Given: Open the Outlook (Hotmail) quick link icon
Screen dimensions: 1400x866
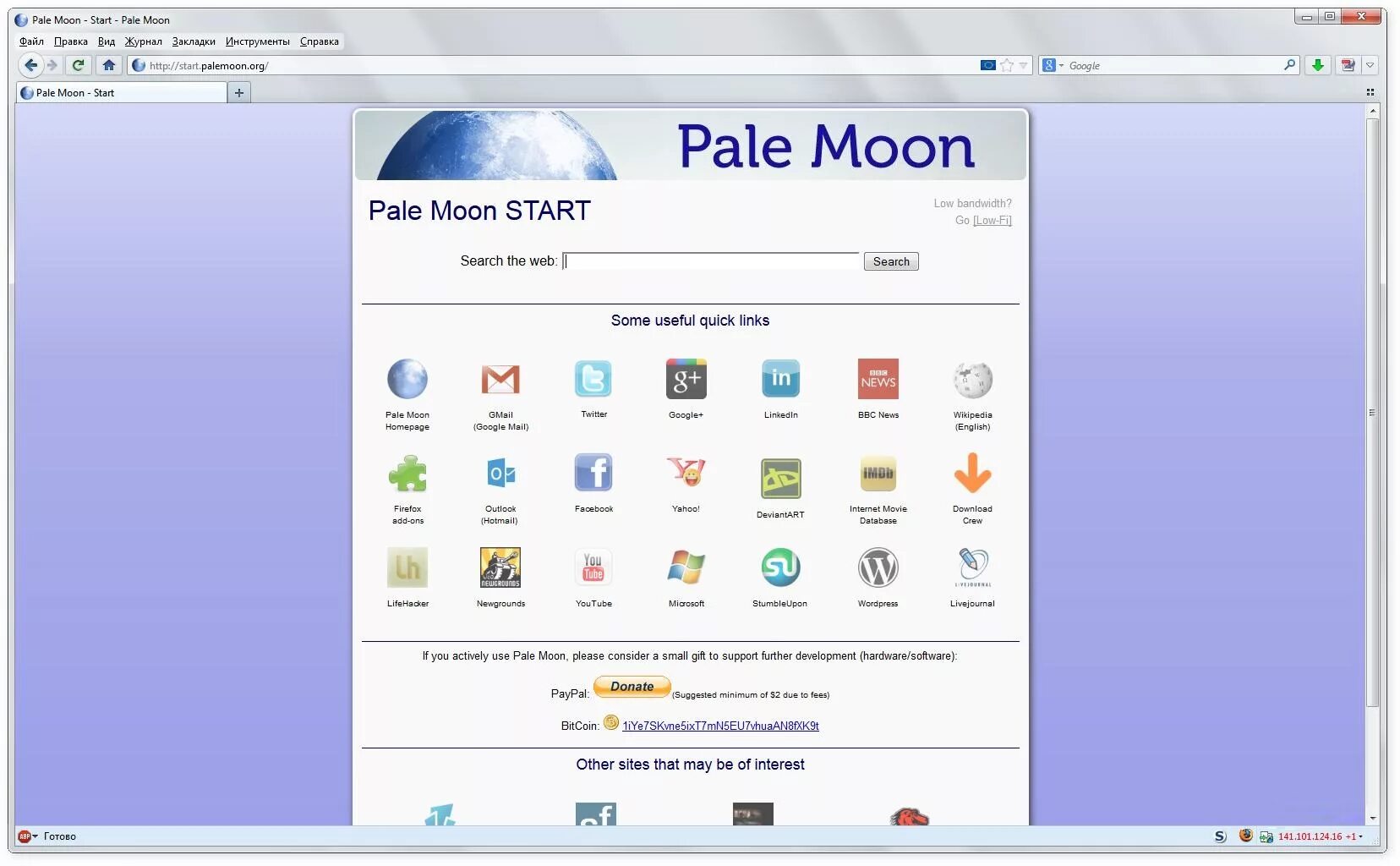Looking at the screenshot, I should (500, 474).
